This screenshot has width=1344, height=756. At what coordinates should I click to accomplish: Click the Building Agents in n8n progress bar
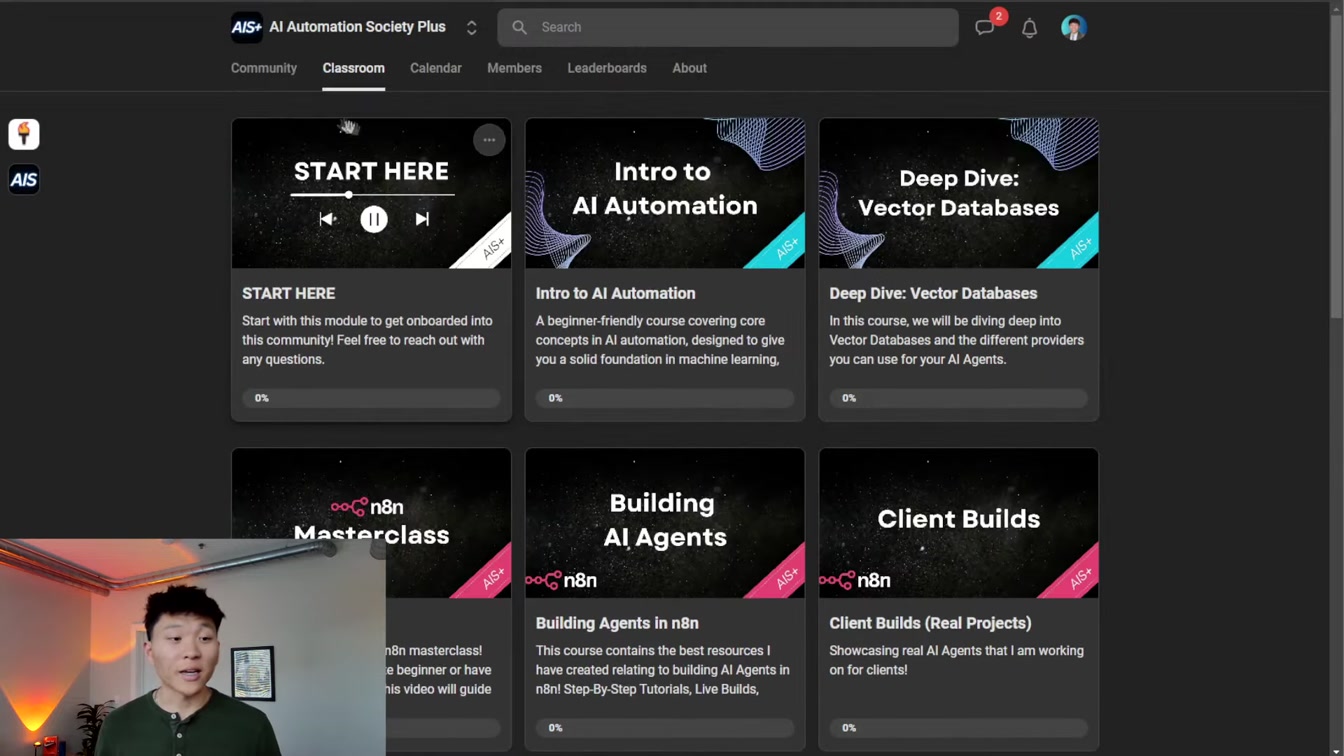(665, 728)
